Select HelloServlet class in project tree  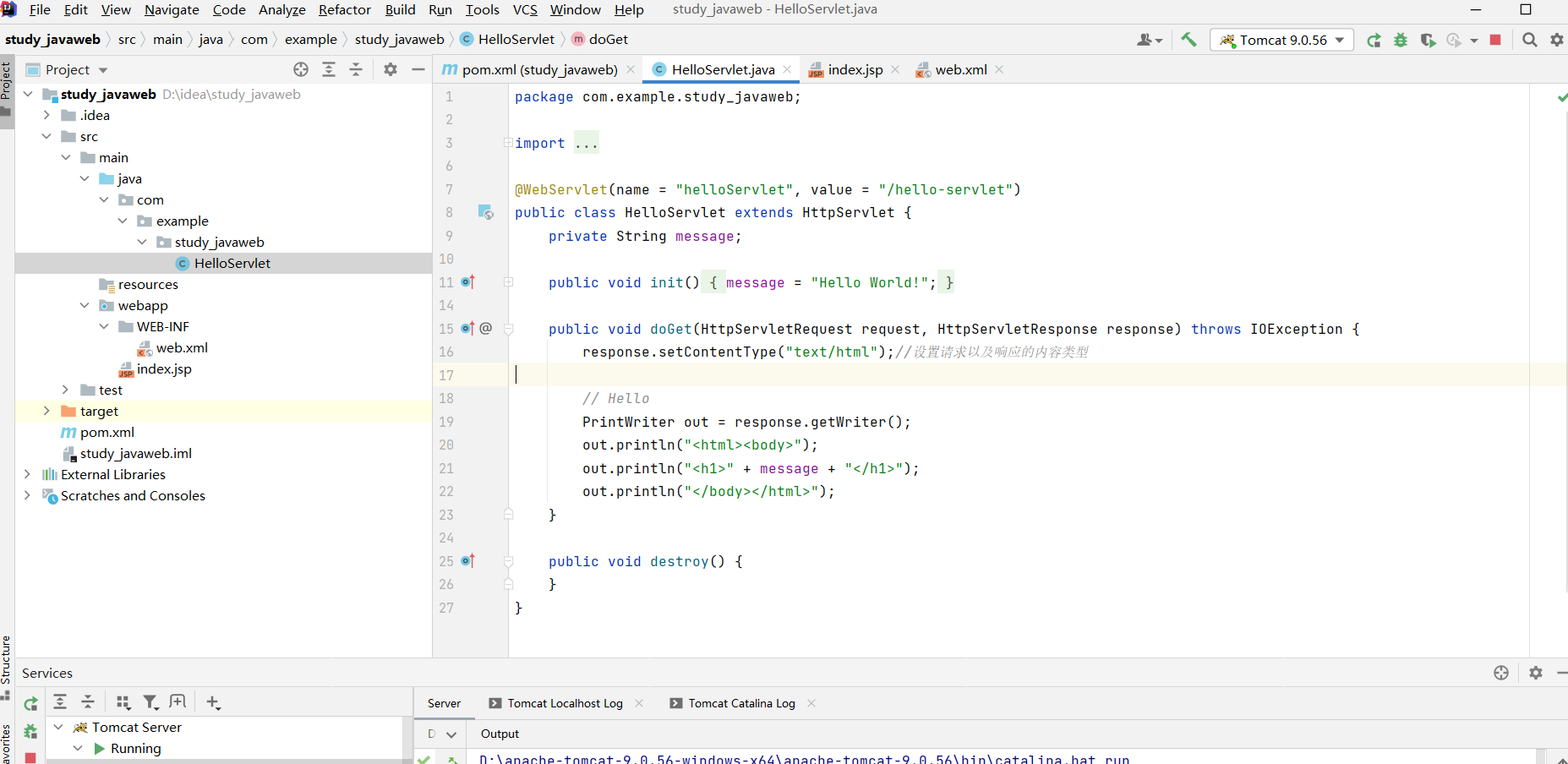223,263
